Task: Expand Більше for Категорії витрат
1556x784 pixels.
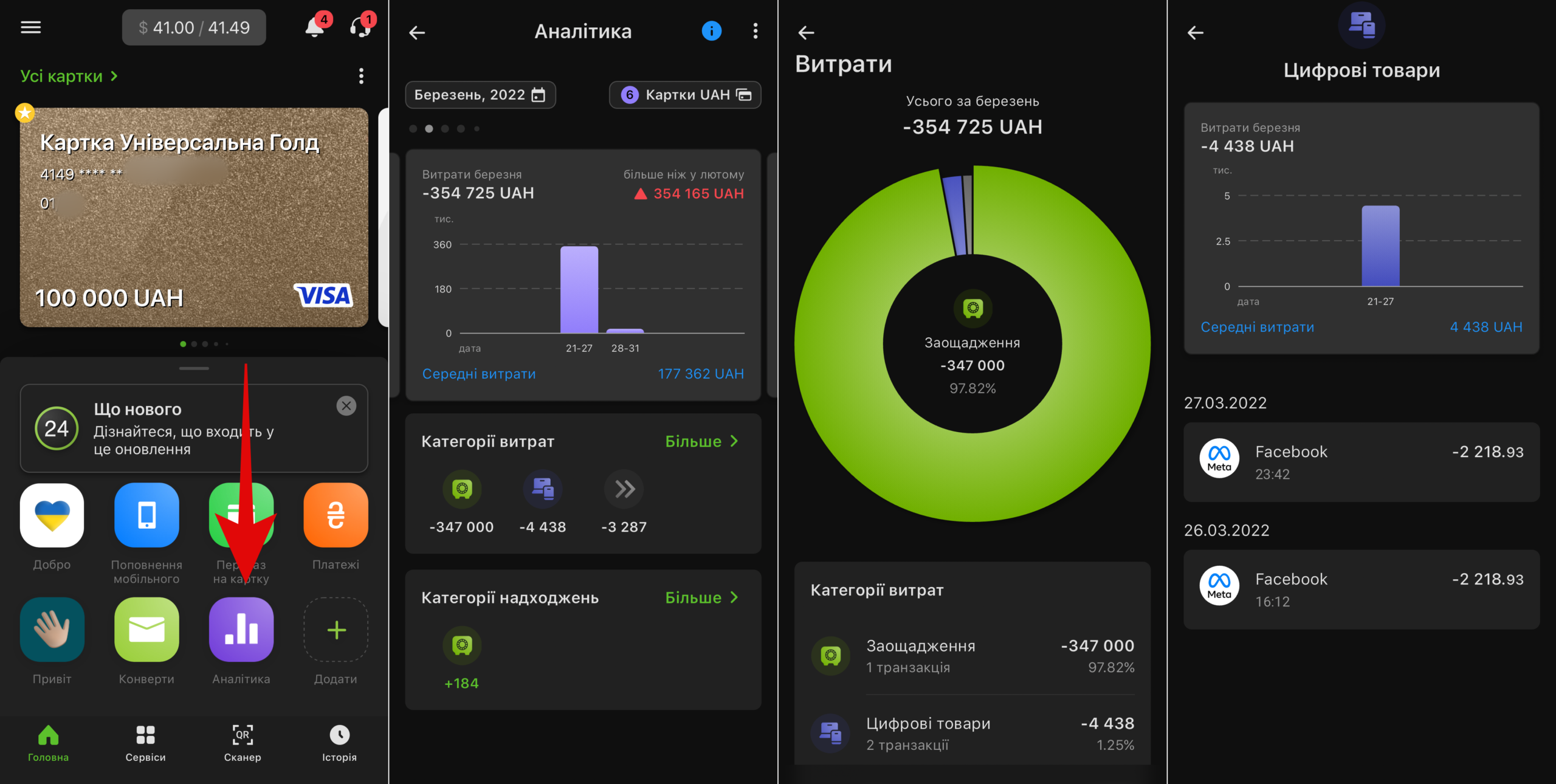Action: (701, 441)
